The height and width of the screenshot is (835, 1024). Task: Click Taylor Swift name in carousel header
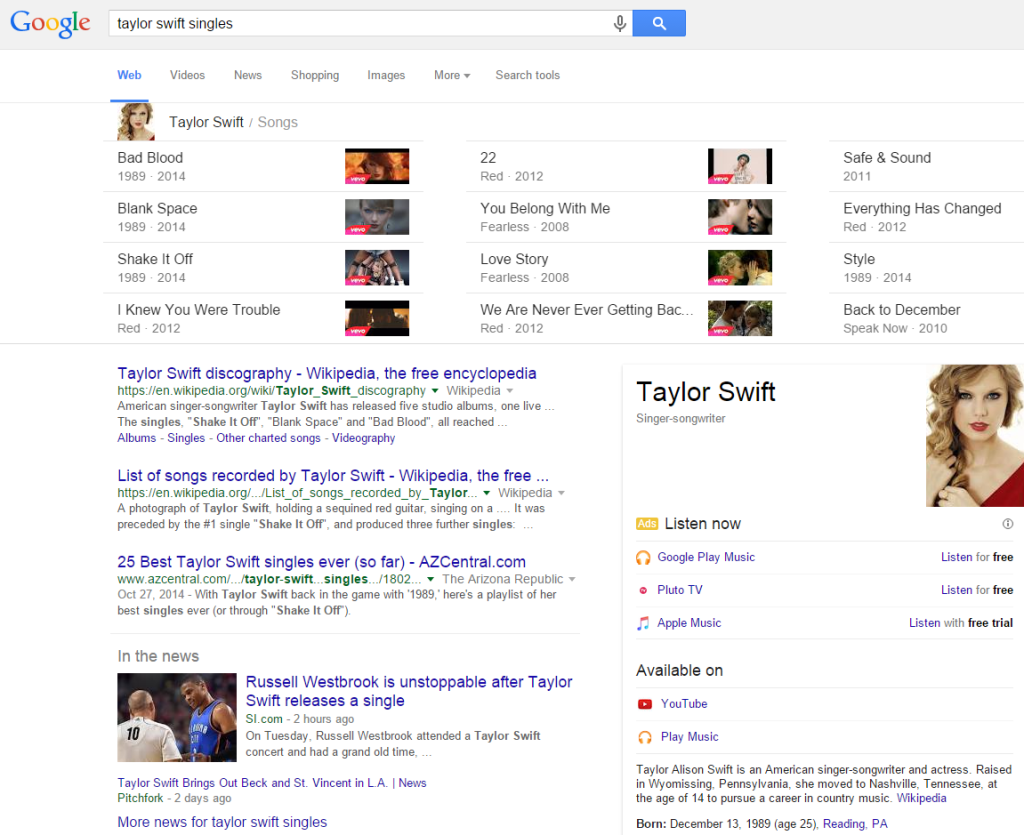[206, 122]
